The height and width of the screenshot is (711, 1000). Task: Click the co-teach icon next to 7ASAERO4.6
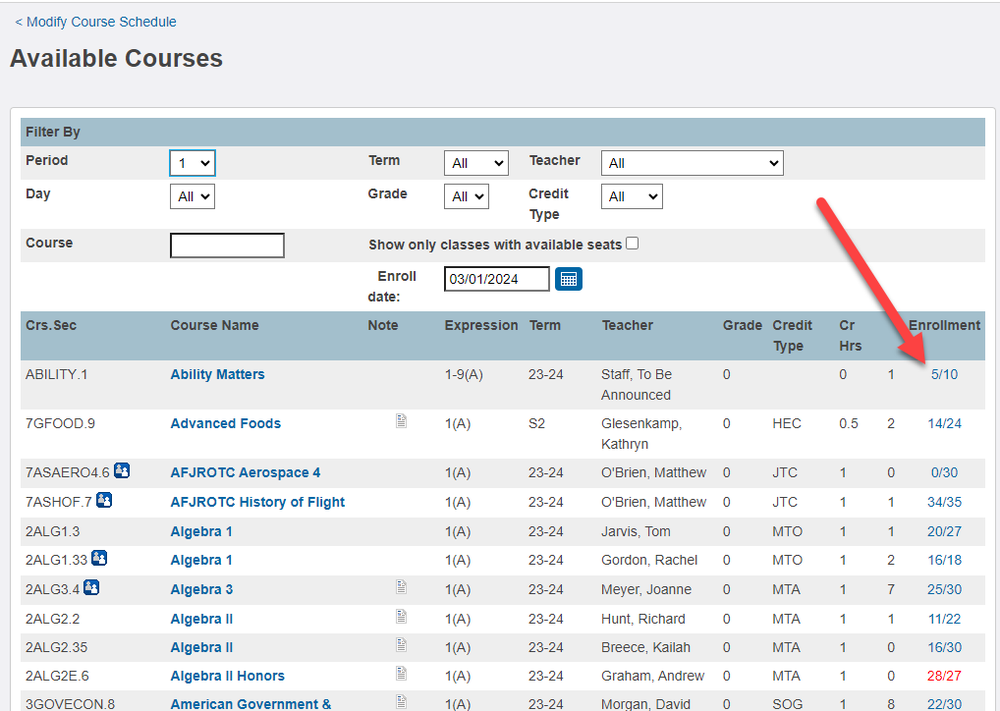pyautogui.click(x=122, y=471)
